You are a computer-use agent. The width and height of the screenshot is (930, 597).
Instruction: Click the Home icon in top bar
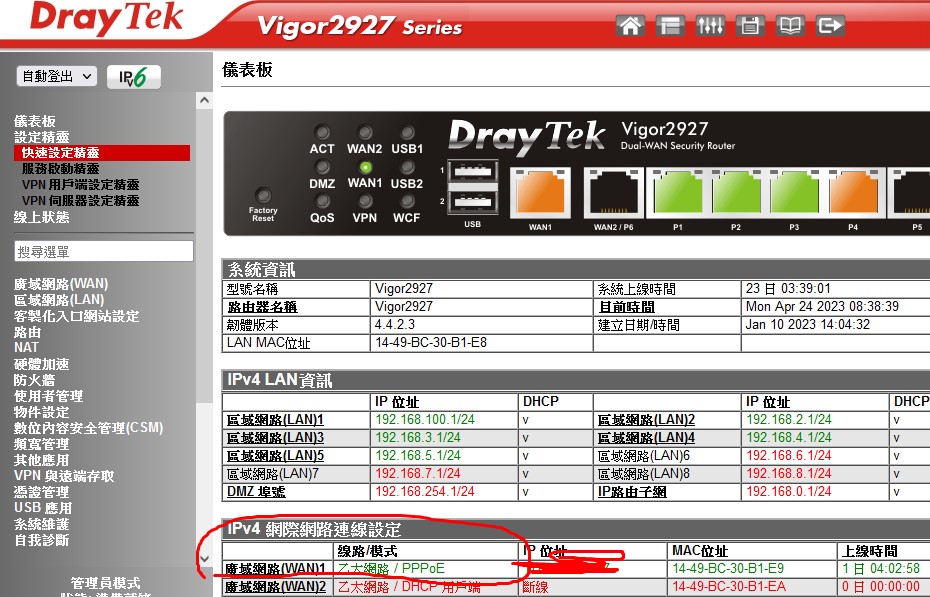click(x=631, y=25)
